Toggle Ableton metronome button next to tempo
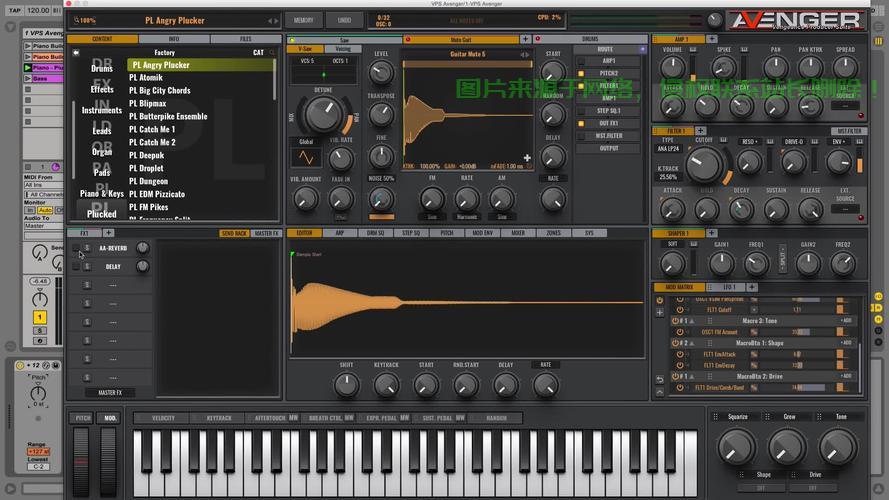The image size is (889, 500). coord(57,10)
